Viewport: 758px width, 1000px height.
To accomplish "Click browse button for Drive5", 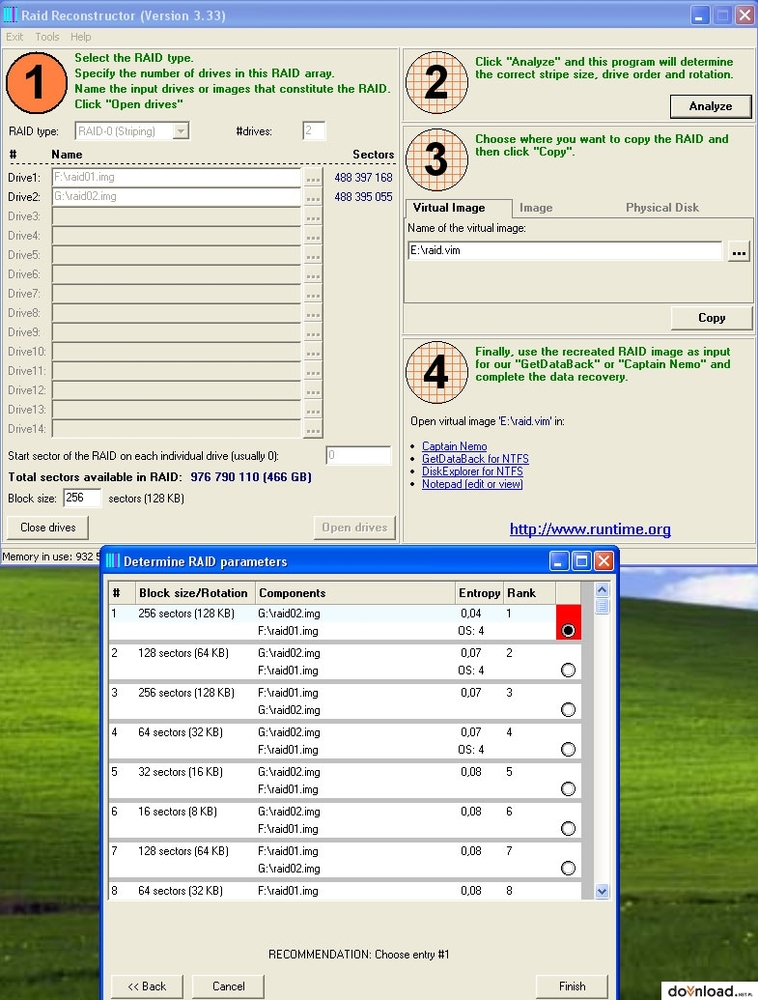I will (312, 255).
